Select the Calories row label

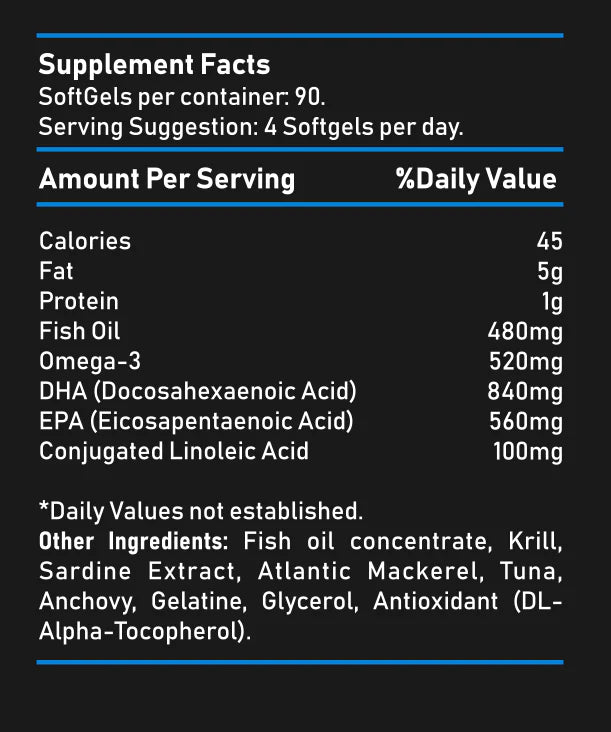[x=85, y=241]
